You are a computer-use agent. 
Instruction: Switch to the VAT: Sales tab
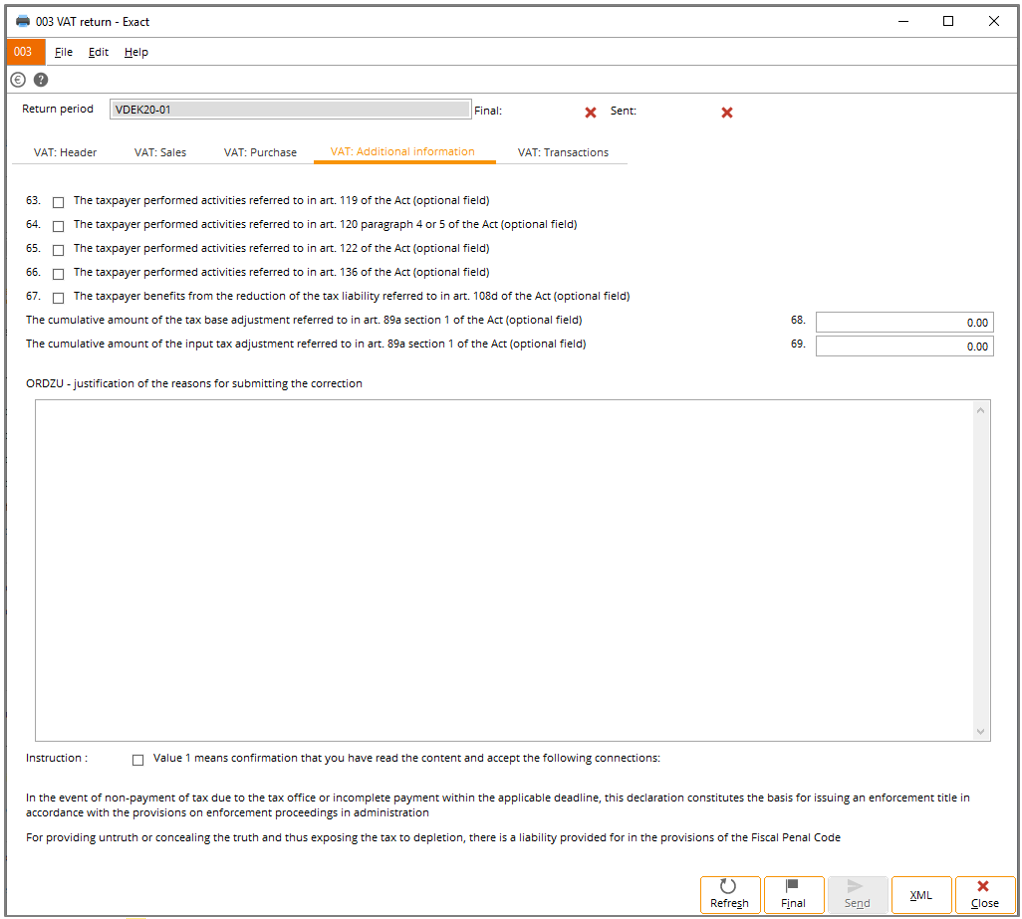(160, 152)
